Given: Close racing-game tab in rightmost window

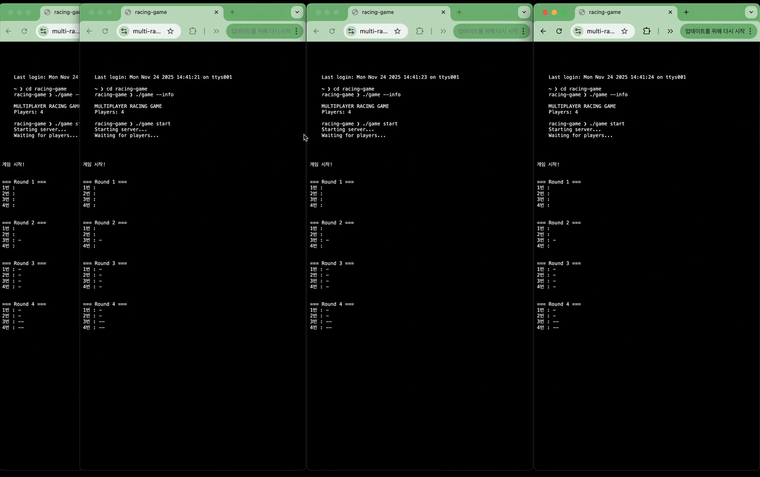Looking at the screenshot, I should click(670, 12).
